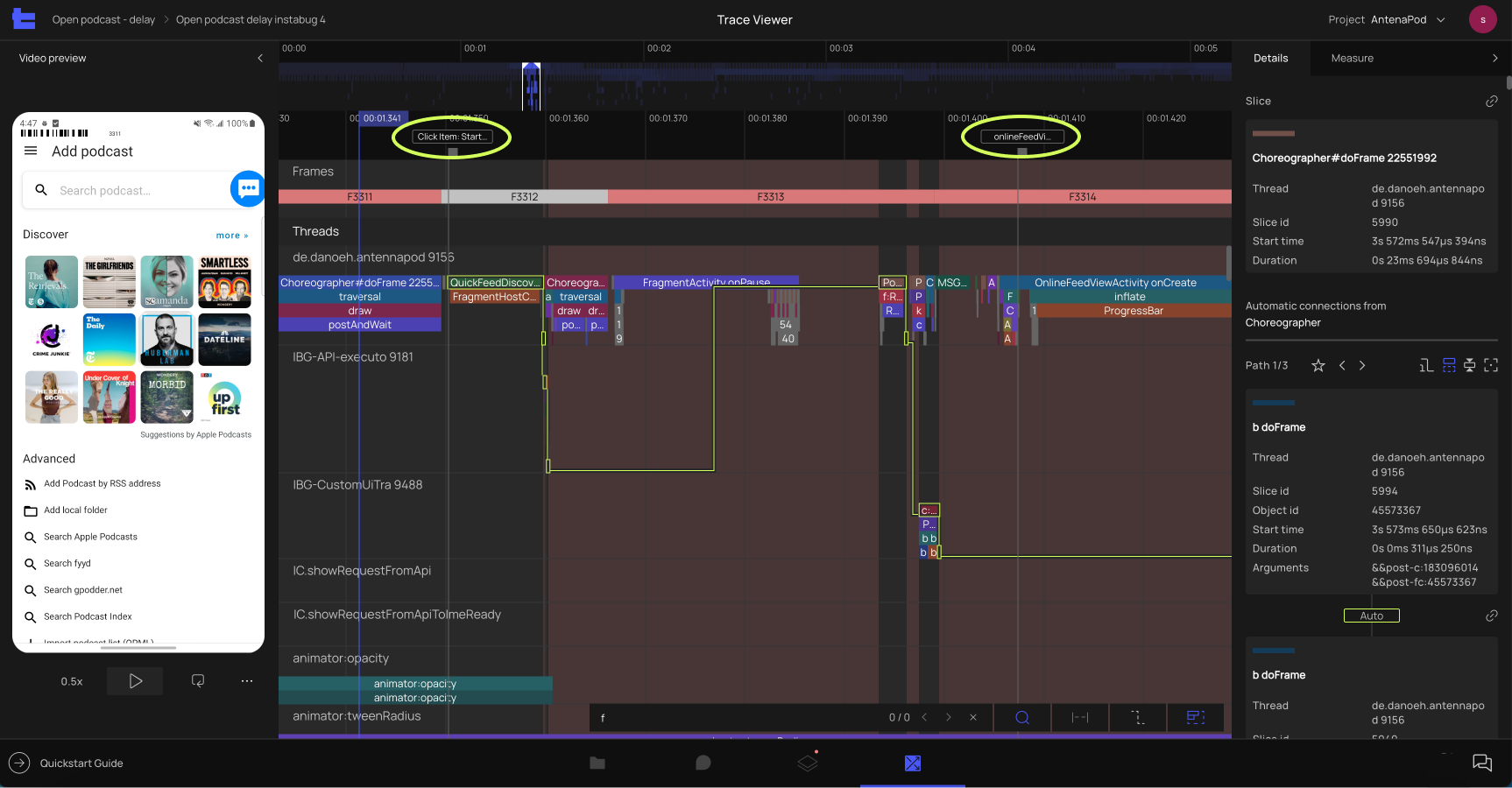Go to the next path
The image size is (1512, 788).
pos(1362,365)
